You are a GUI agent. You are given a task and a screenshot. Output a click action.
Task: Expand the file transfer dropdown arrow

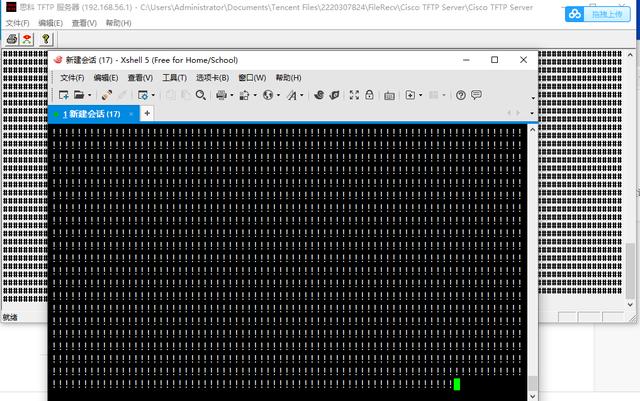tap(255, 96)
